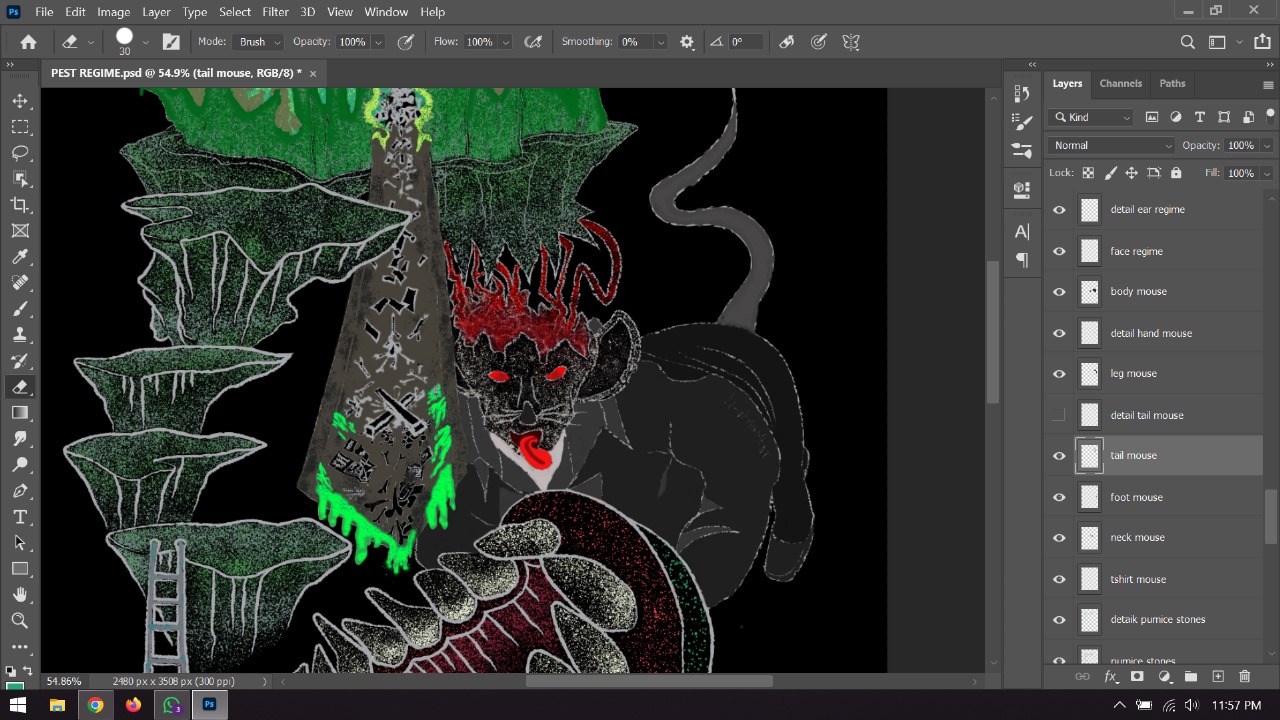Hide the face regime layer
The height and width of the screenshot is (720, 1280).
point(1059,251)
